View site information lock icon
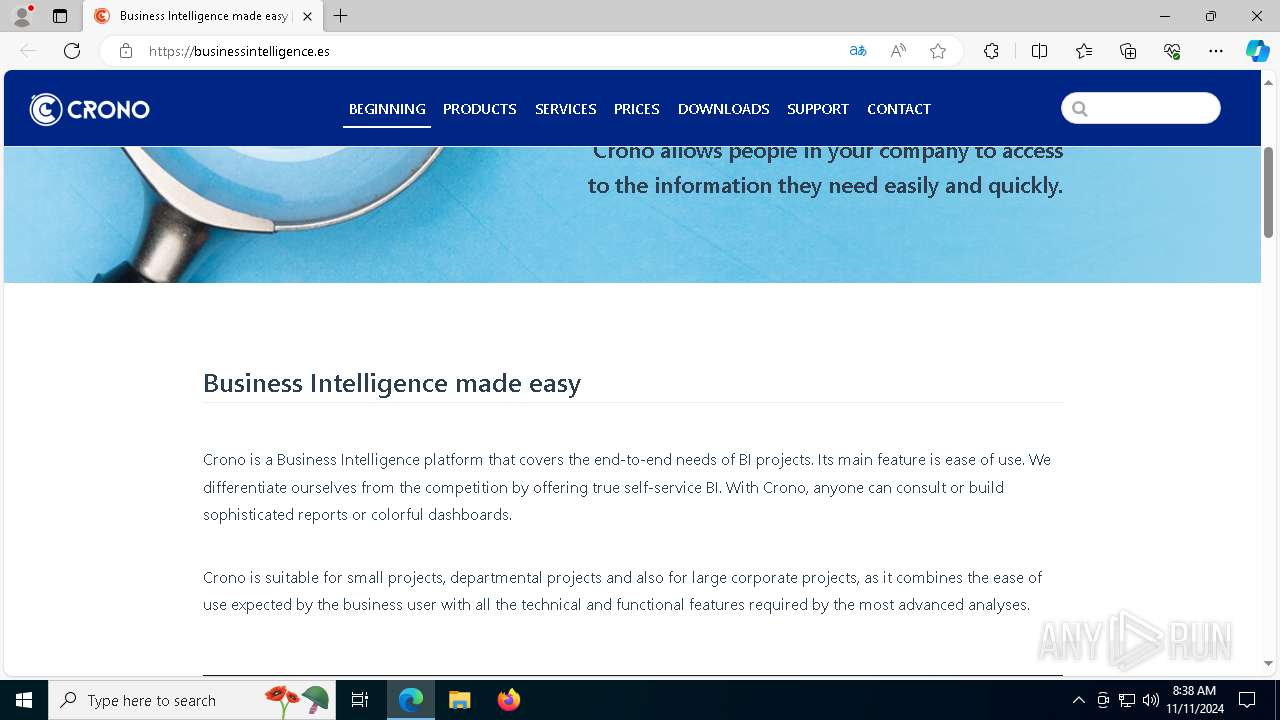The image size is (1280, 720). point(126,51)
